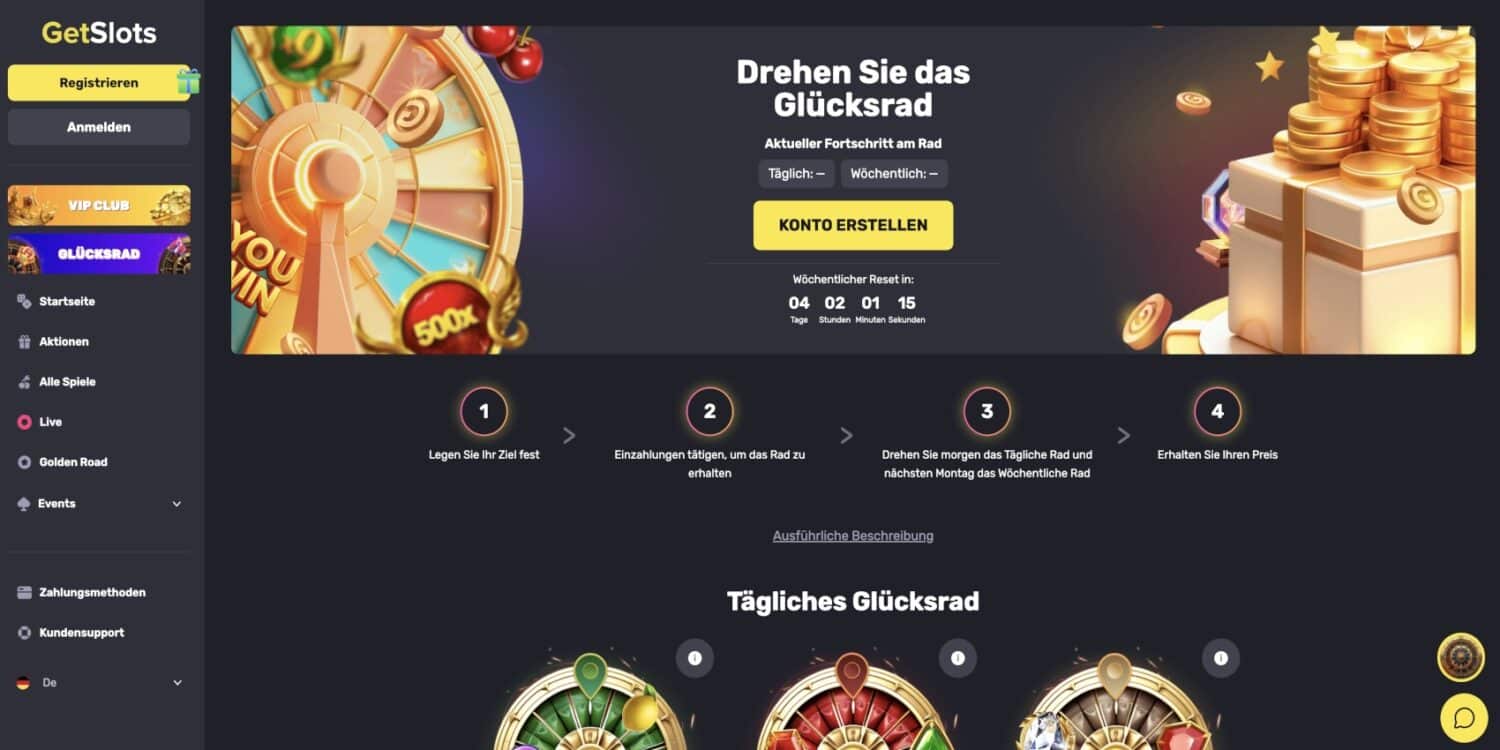Open info icon for the green wheel
The height and width of the screenshot is (750, 1500).
(695, 658)
